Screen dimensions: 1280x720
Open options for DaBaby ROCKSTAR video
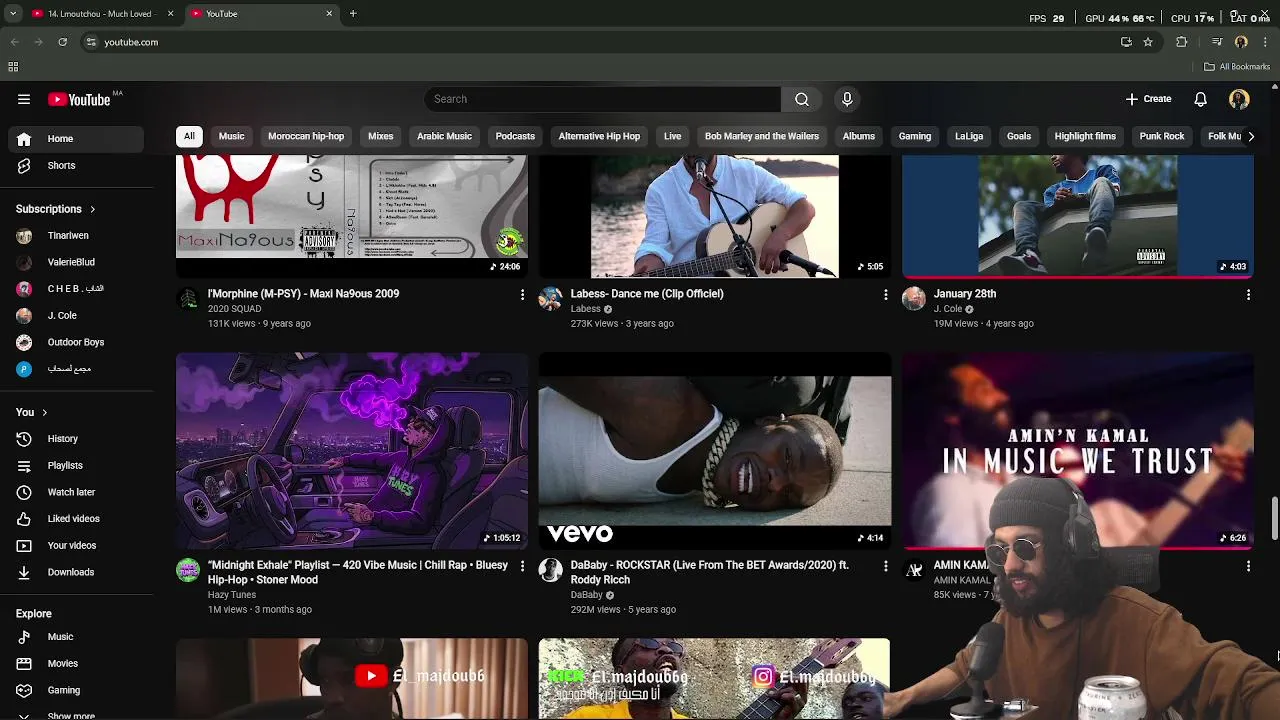pyautogui.click(x=885, y=566)
